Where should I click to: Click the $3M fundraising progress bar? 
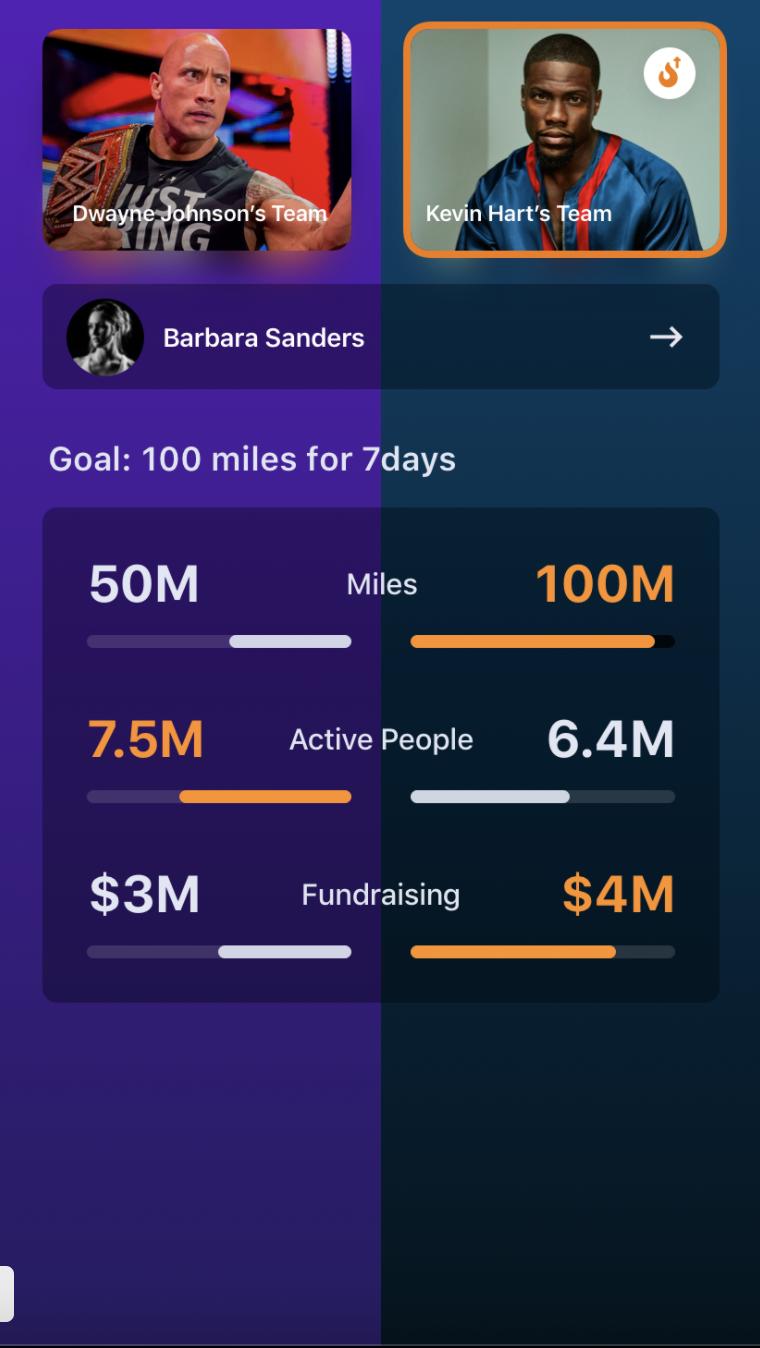coord(219,952)
